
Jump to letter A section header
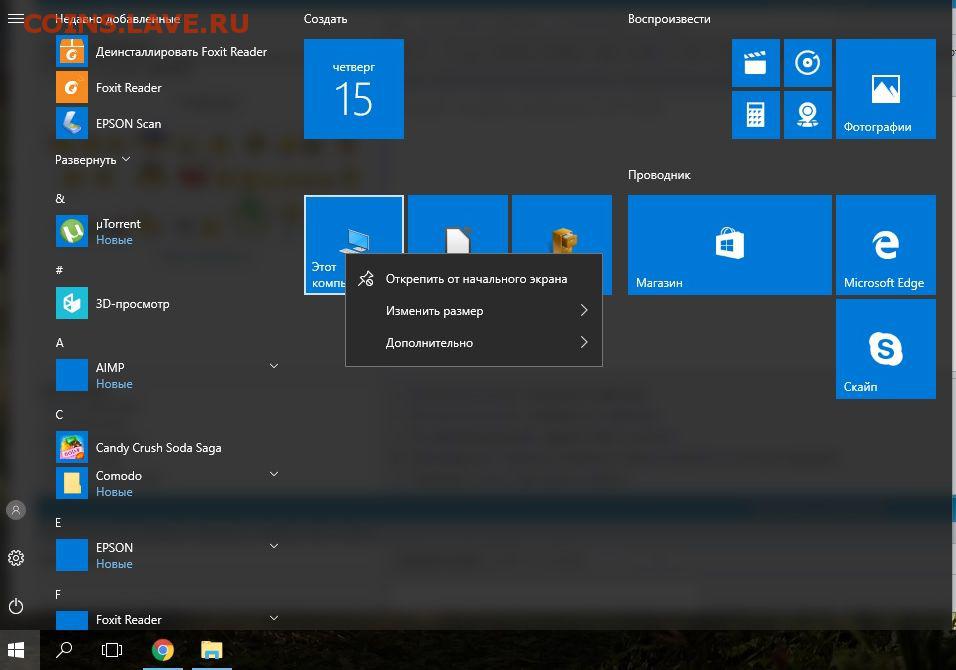pos(60,343)
